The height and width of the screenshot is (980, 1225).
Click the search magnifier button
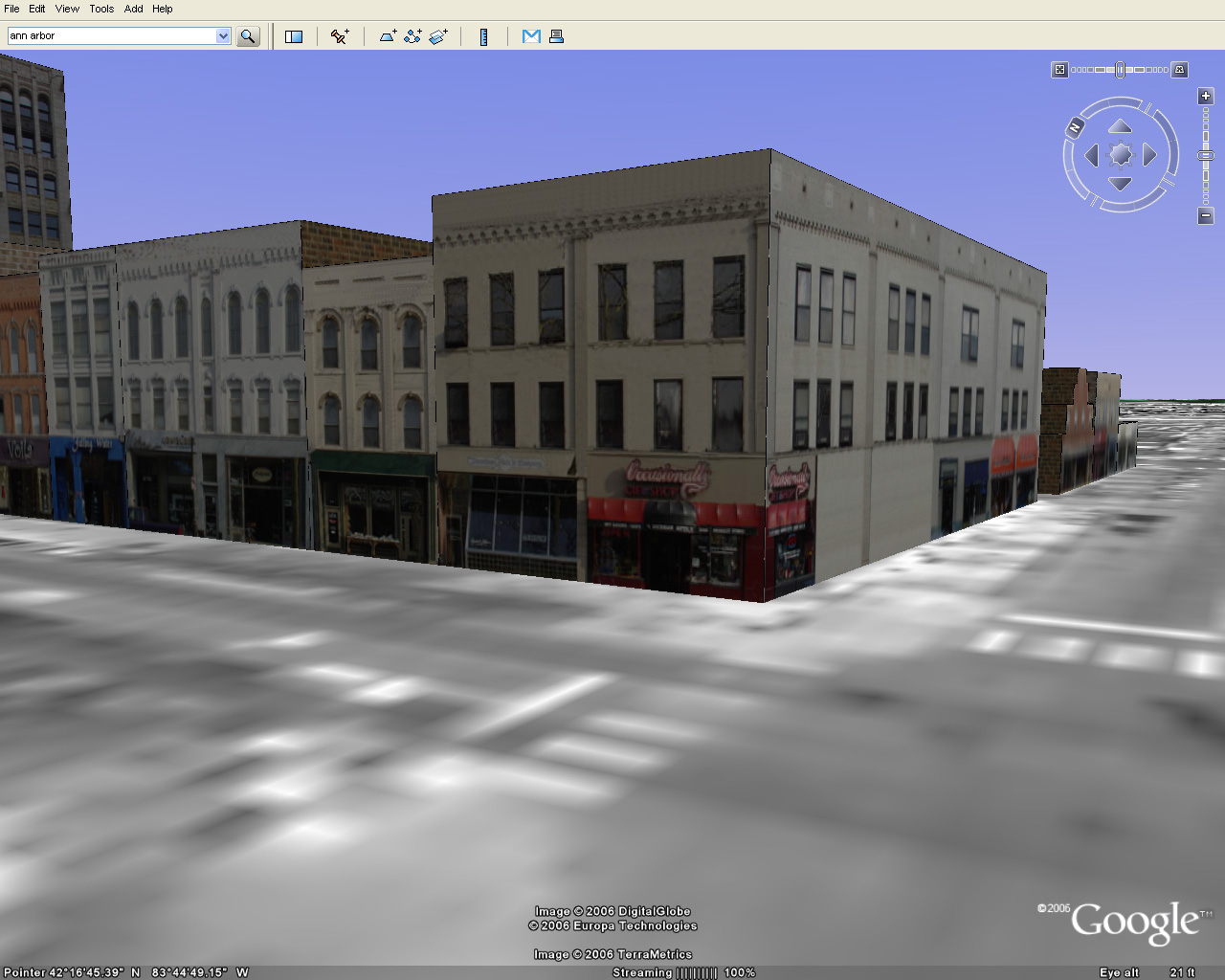(248, 36)
